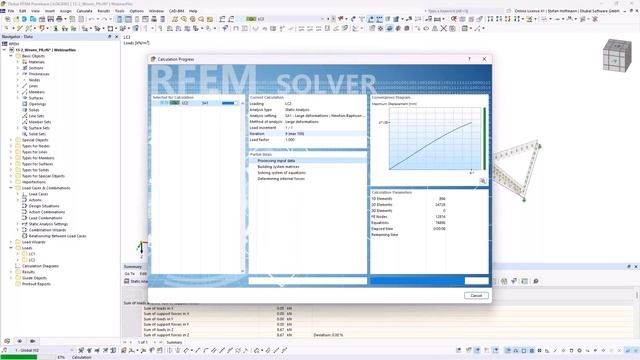Cancel the running calculation
Viewport: 640px width, 360px height.
[x=476, y=296]
